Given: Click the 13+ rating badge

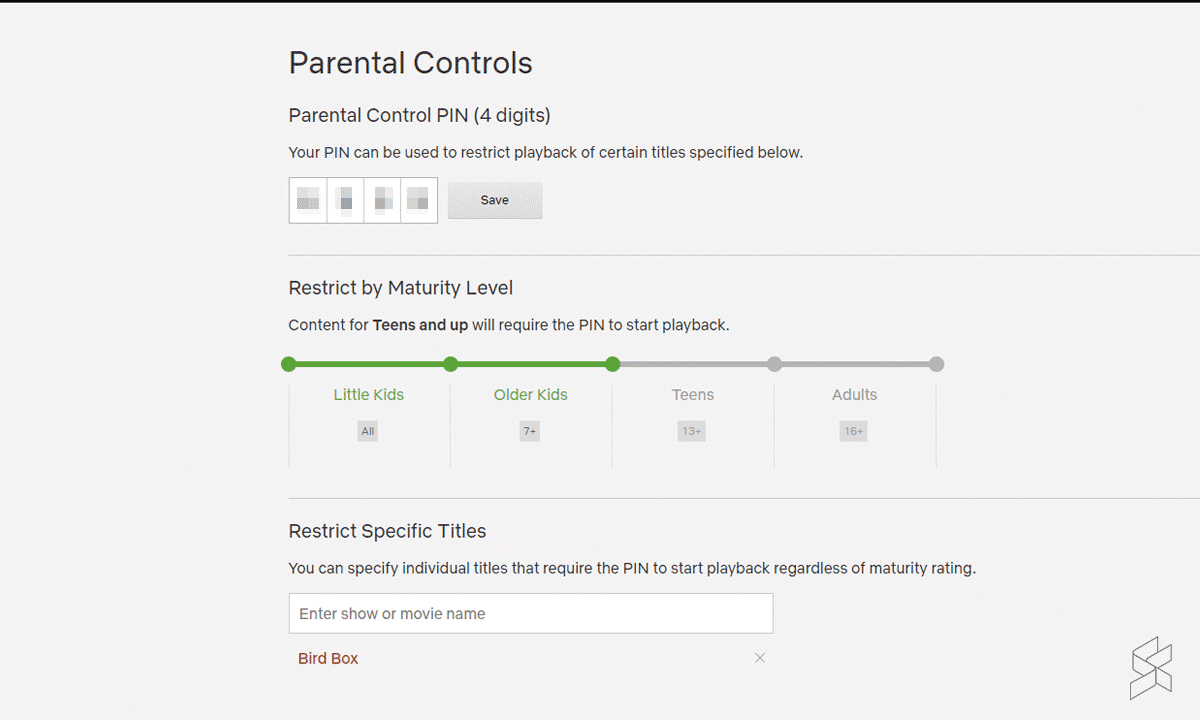Looking at the screenshot, I should tap(692, 432).
